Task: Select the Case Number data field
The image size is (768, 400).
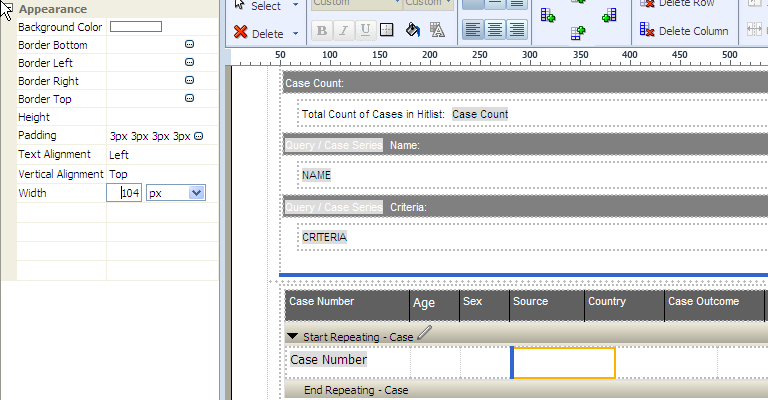Action: point(329,360)
